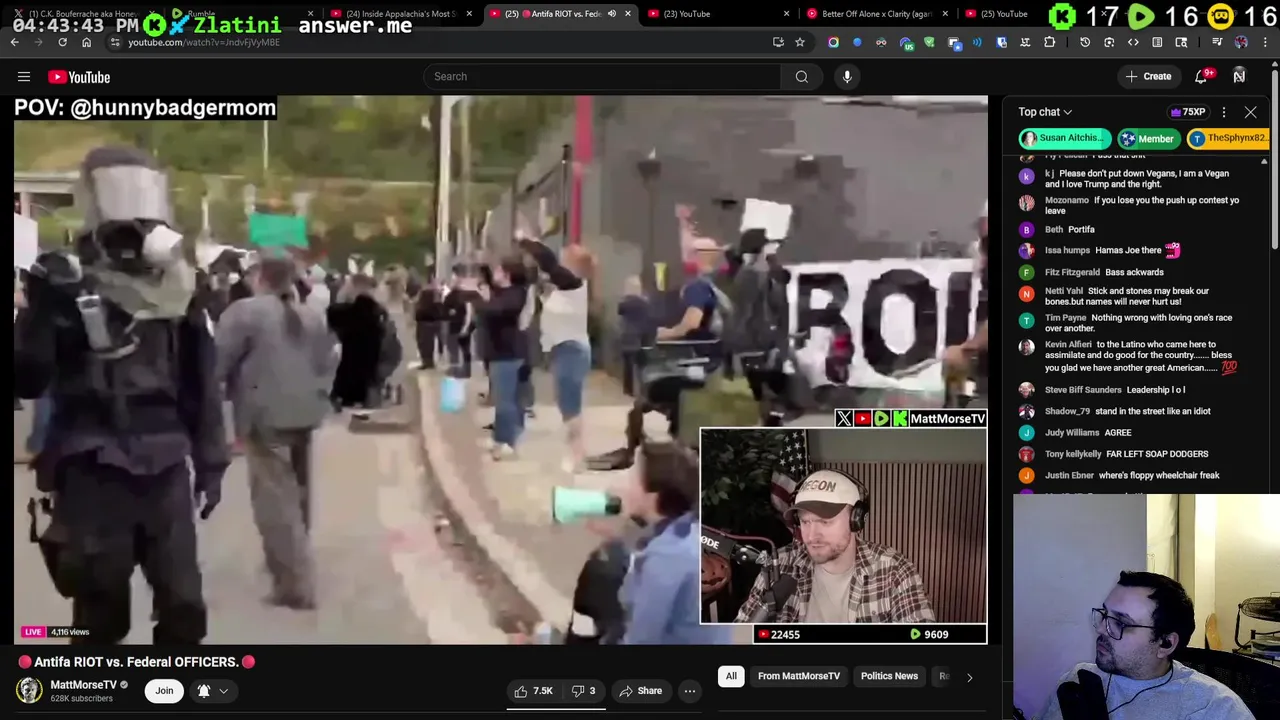Like the video with thumbs up

(533, 691)
